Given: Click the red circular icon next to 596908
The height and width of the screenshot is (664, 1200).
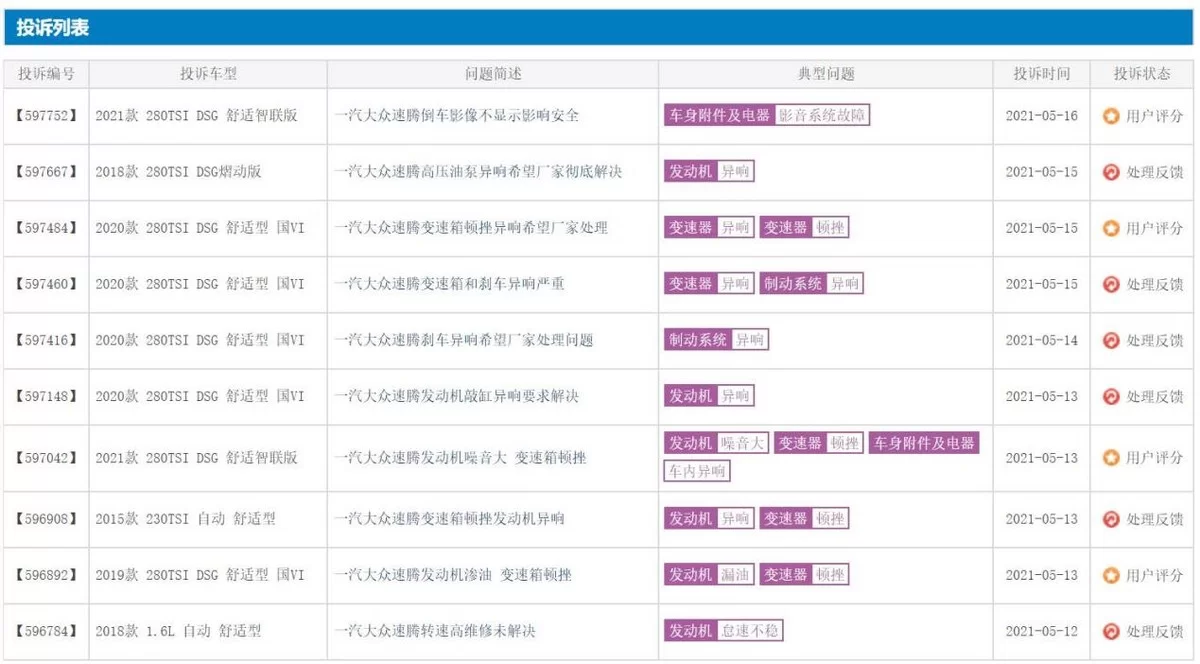Looking at the screenshot, I should 1114,519.
